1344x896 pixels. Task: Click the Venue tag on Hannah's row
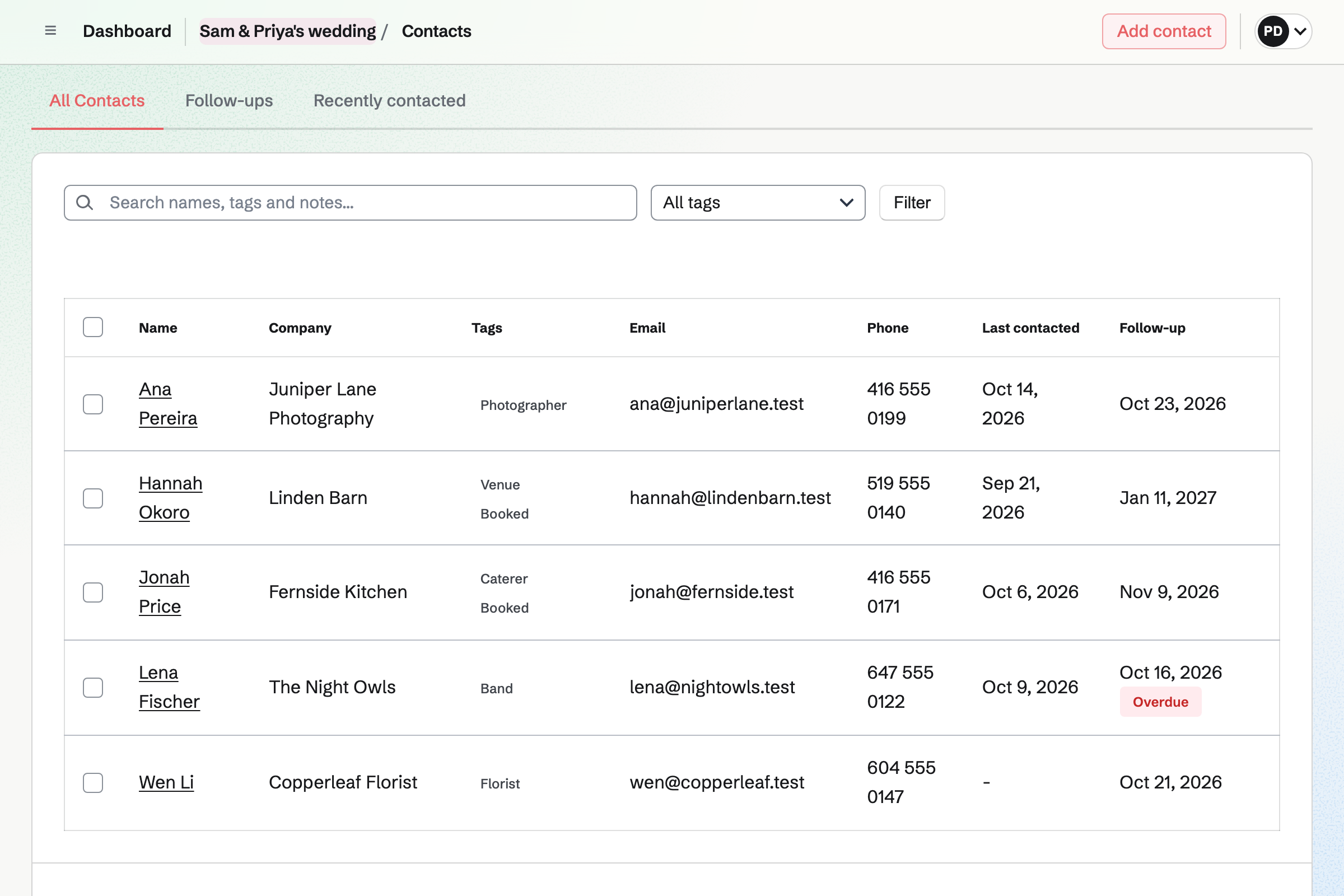tap(500, 484)
